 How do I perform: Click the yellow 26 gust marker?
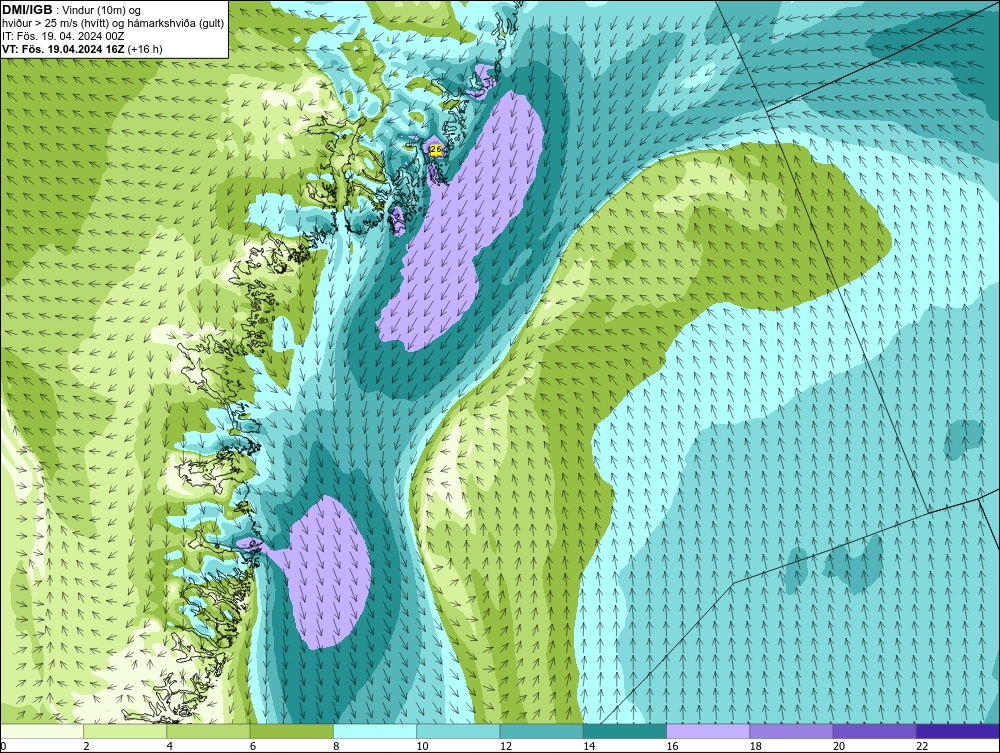click(x=436, y=150)
